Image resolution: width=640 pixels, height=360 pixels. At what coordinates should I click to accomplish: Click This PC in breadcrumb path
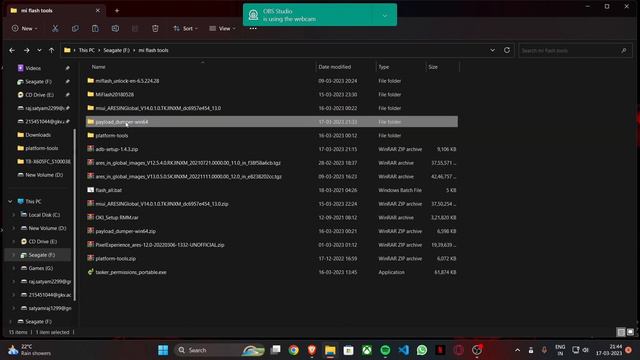point(87,50)
